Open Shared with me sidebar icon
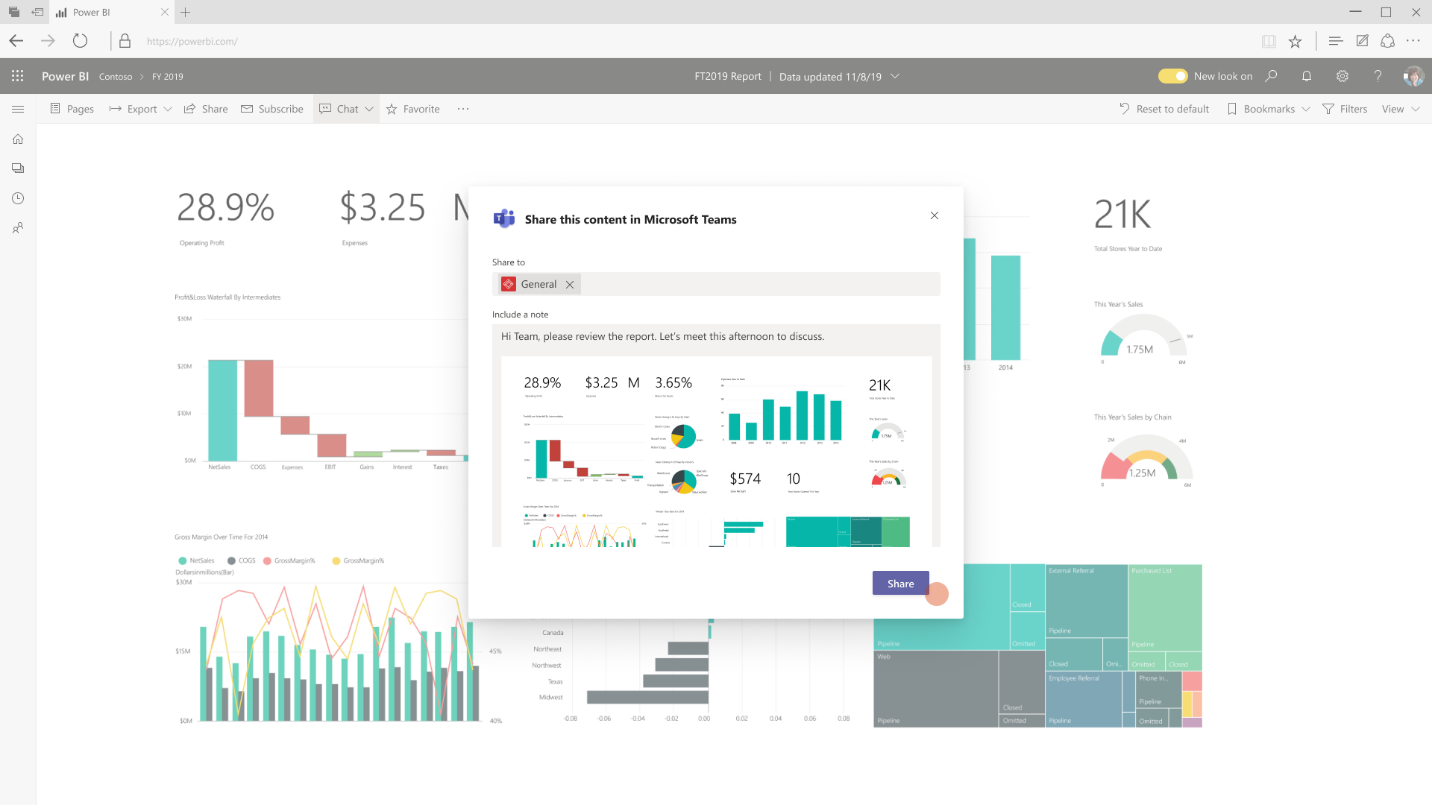1432x805 pixels. pyautogui.click(x=17, y=228)
